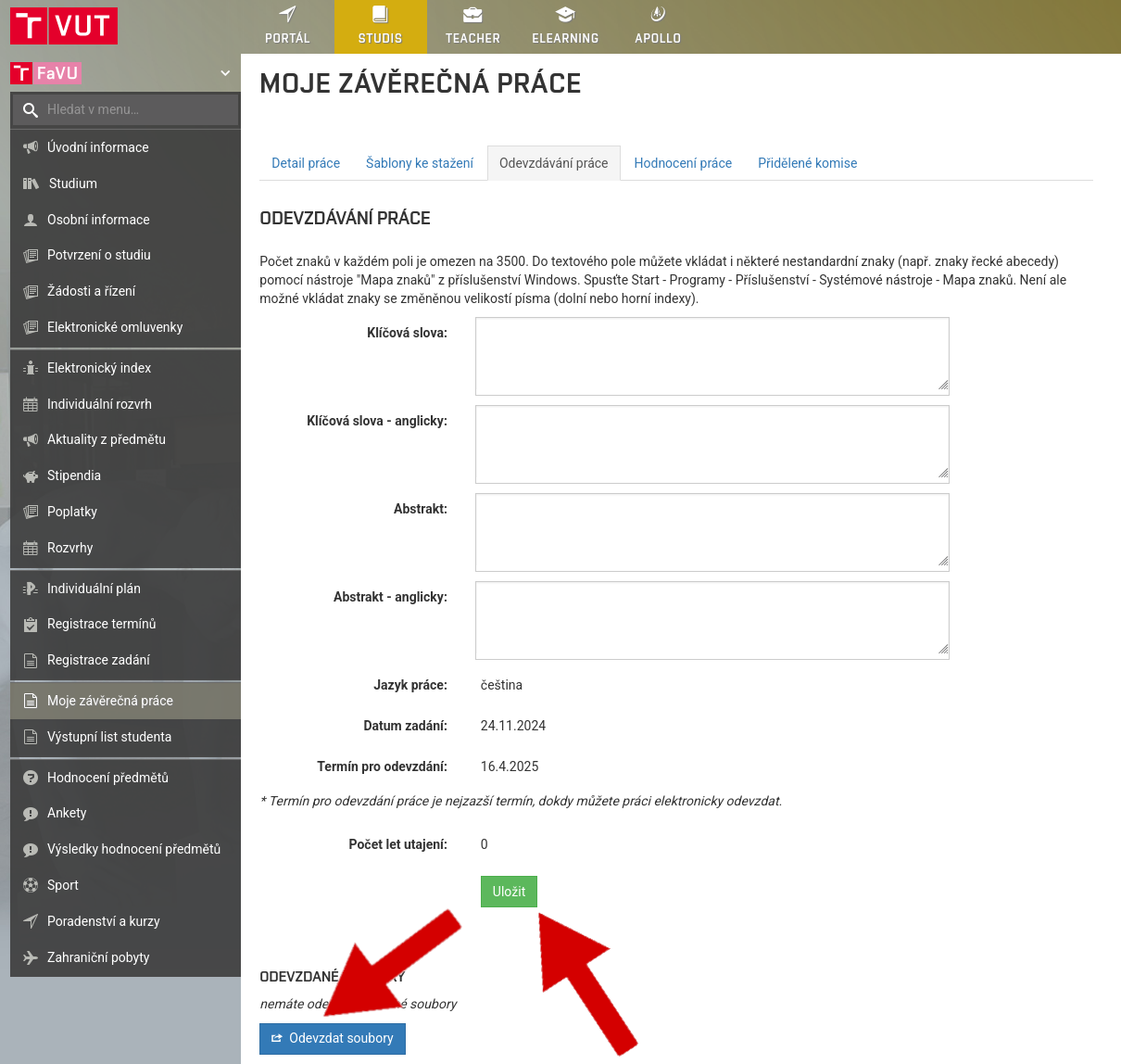The height and width of the screenshot is (1064, 1121).
Task: Open Moje závěrečná práce menu item
Action: tap(125, 701)
